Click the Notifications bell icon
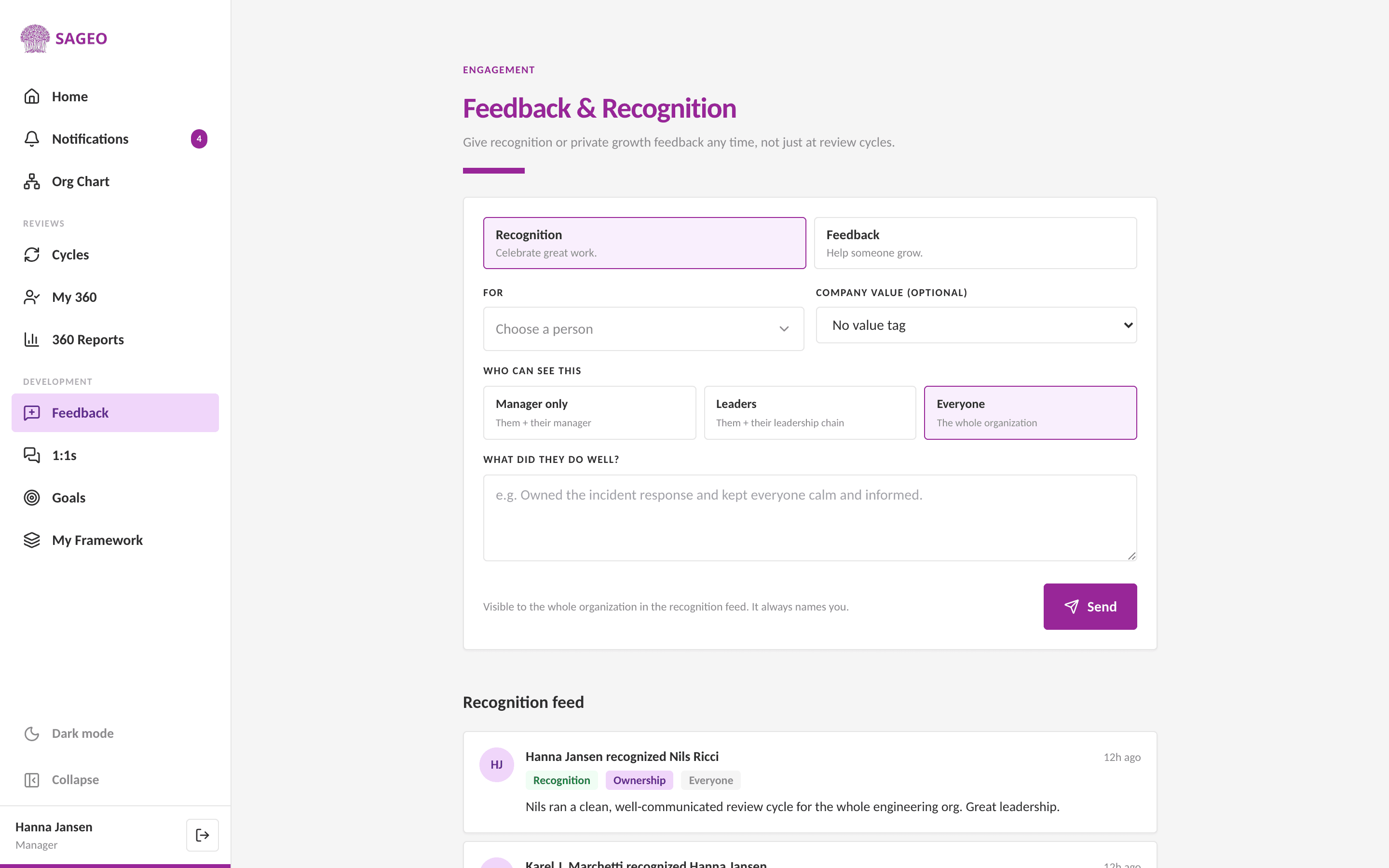The width and height of the screenshot is (1389, 868). pyautogui.click(x=31, y=139)
